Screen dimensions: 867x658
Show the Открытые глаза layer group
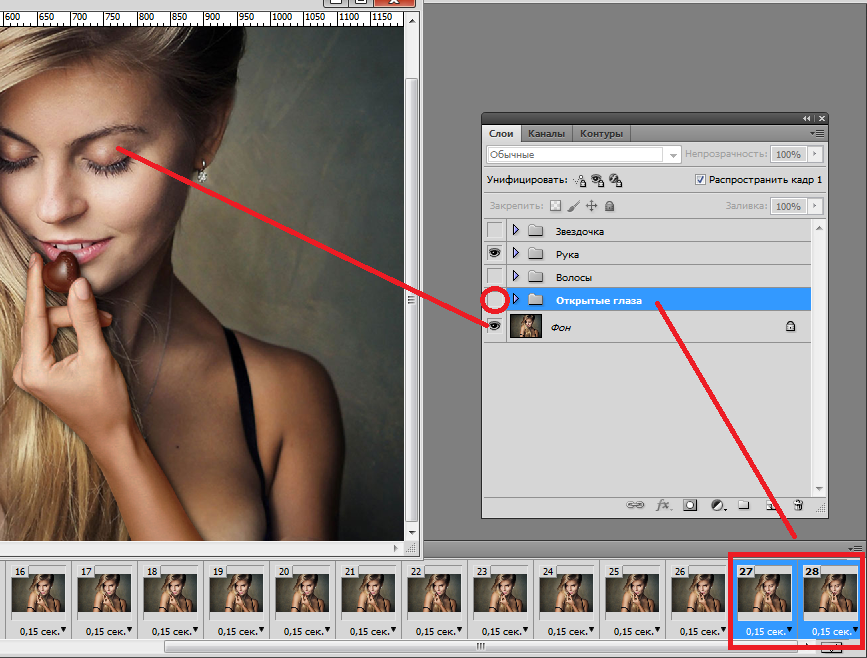coord(494,299)
